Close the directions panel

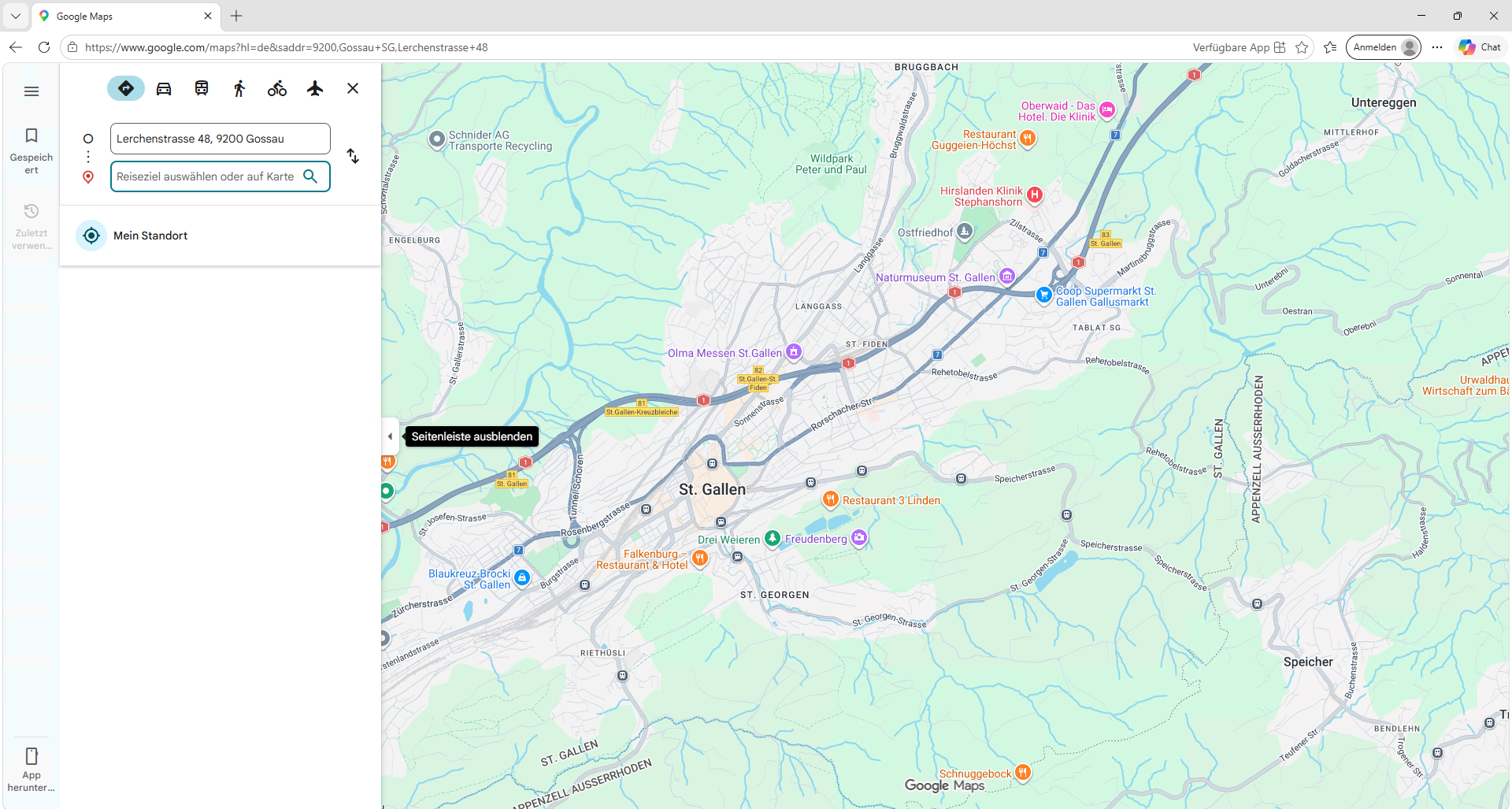353,88
